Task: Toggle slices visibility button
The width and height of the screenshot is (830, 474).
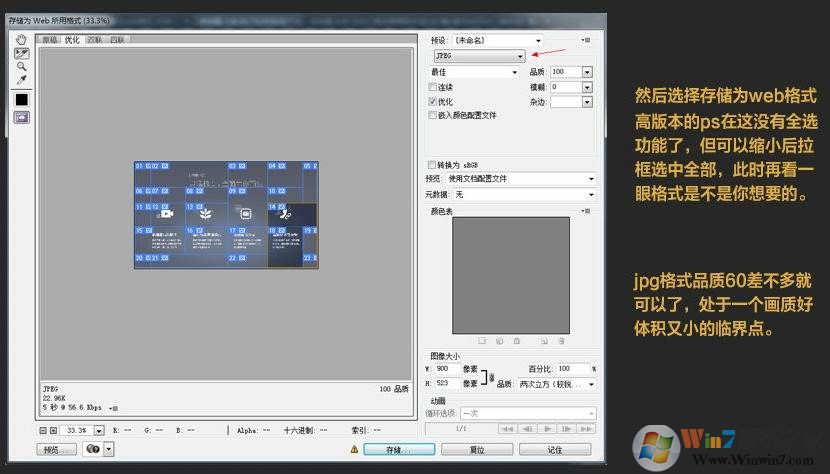Action: 21,117
